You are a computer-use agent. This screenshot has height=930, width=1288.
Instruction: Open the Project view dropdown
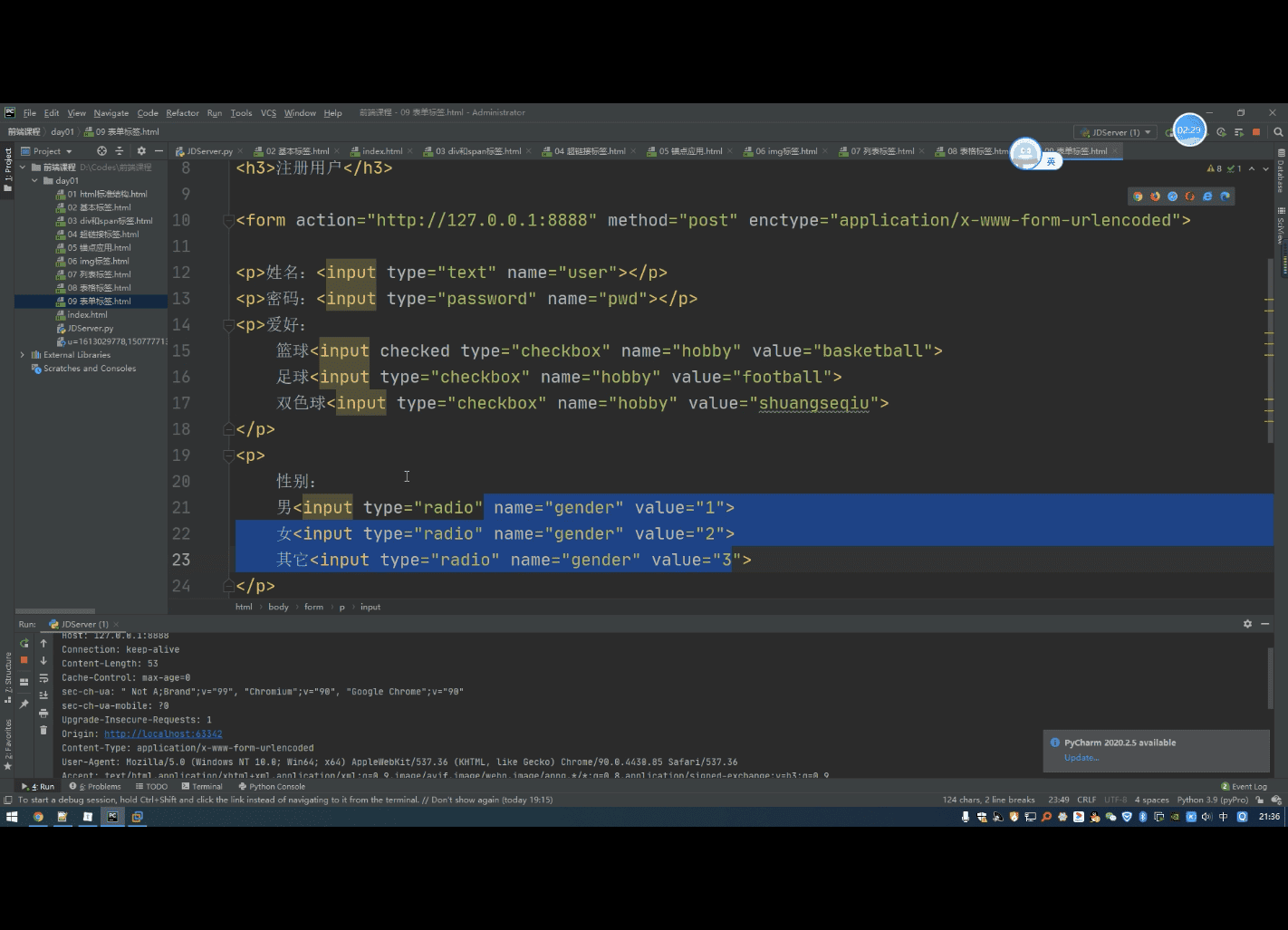pyautogui.click(x=47, y=151)
